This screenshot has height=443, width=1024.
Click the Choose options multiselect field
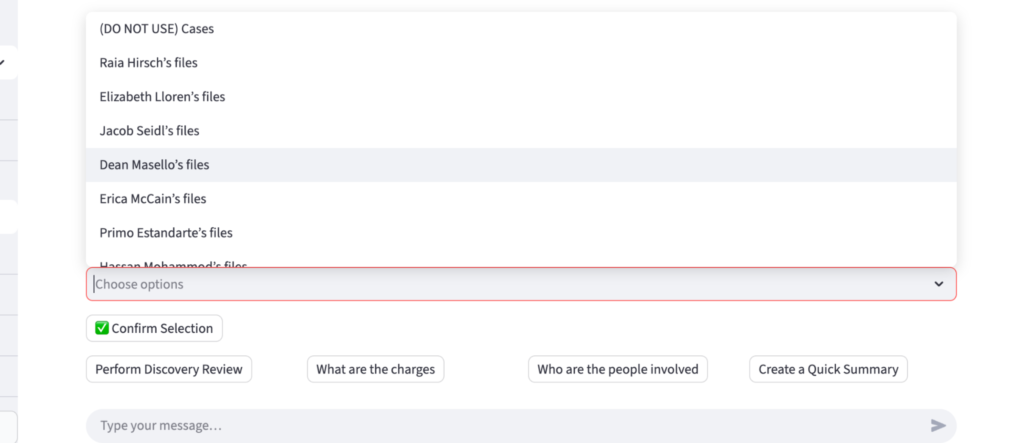[500, 284]
